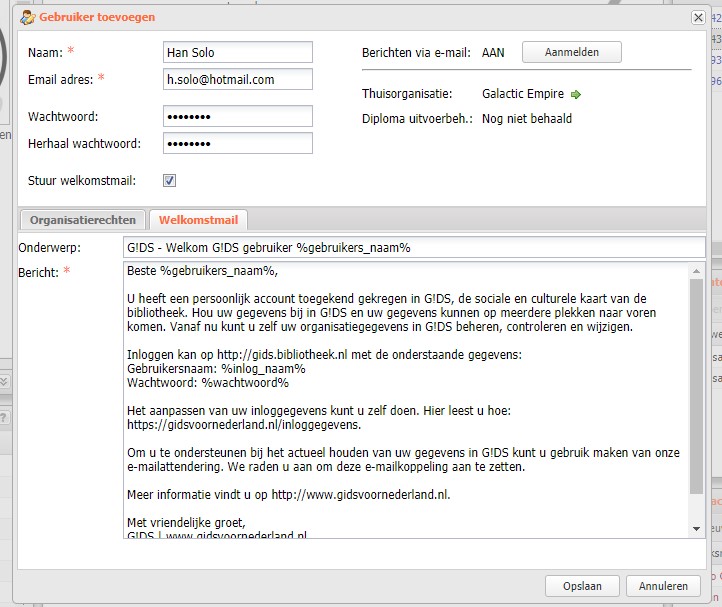The width and height of the screenshot is (722, 607).
Task: Click the green arrow next to Galactic Empire
Action: (576, 94)
